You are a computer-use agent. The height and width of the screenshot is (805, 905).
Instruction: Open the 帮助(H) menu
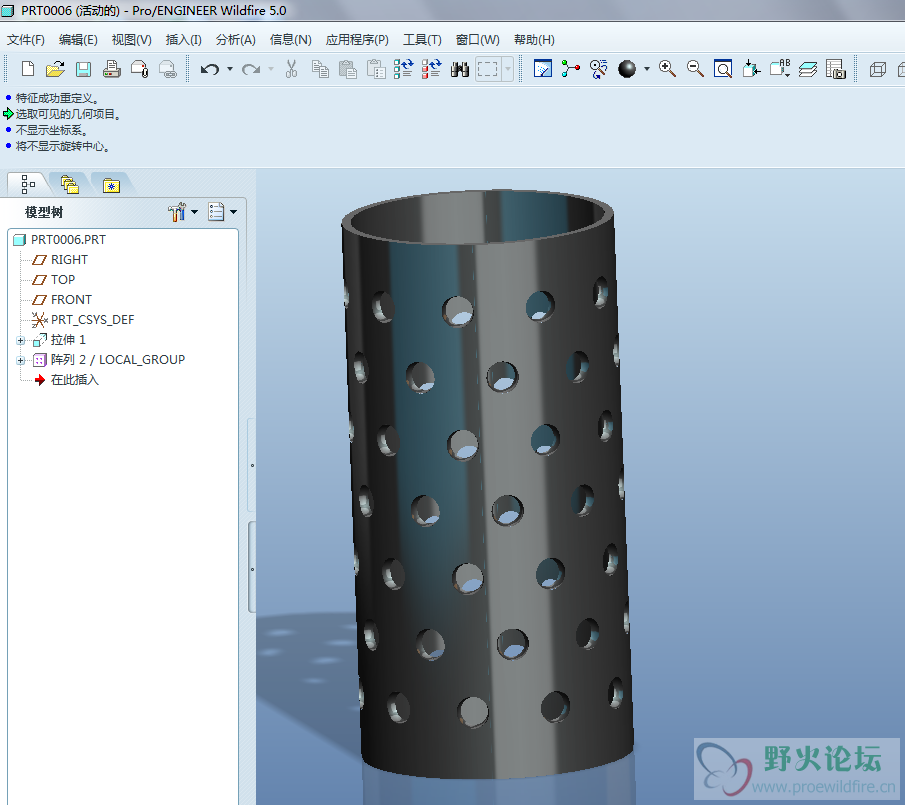tap(534, 40)
